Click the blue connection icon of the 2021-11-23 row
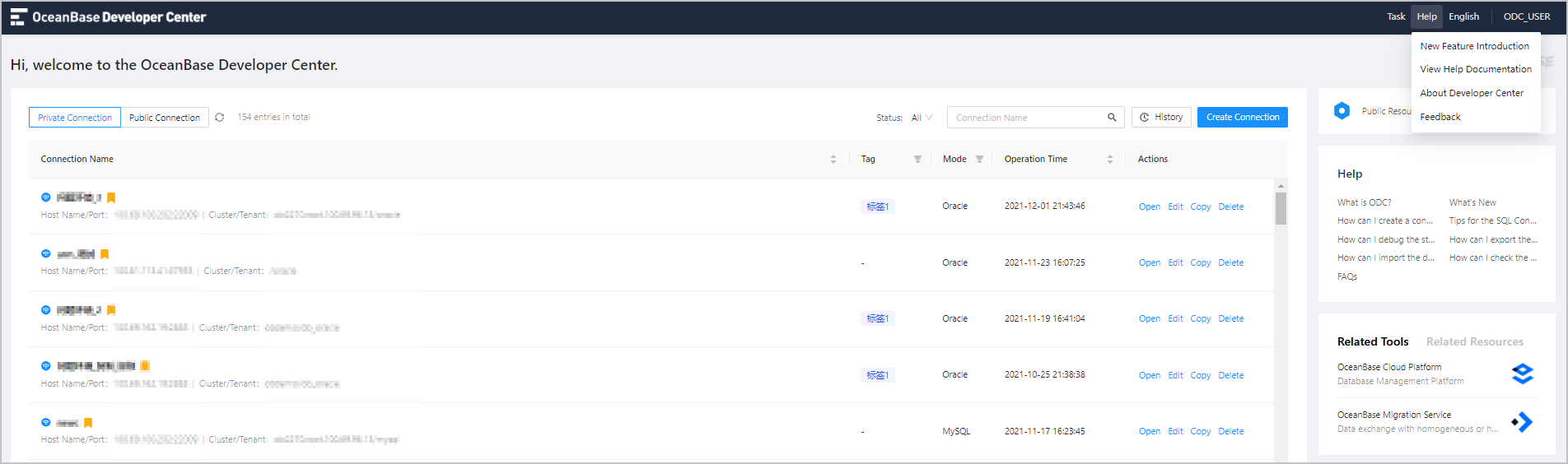Screen dimensions: 1568x464 coord(46,253)
